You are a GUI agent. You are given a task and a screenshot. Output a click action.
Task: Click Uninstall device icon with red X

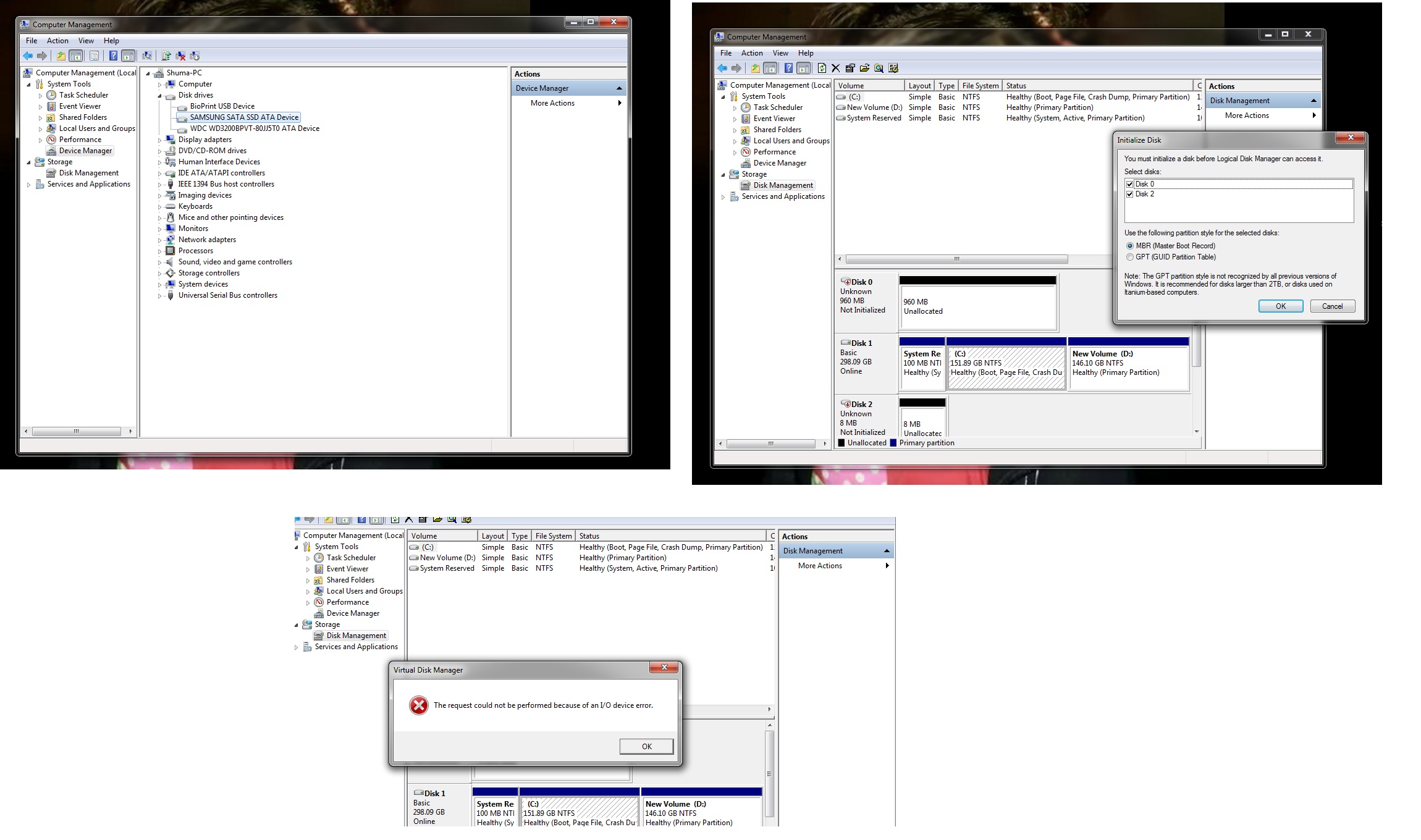tap(180, 56)
